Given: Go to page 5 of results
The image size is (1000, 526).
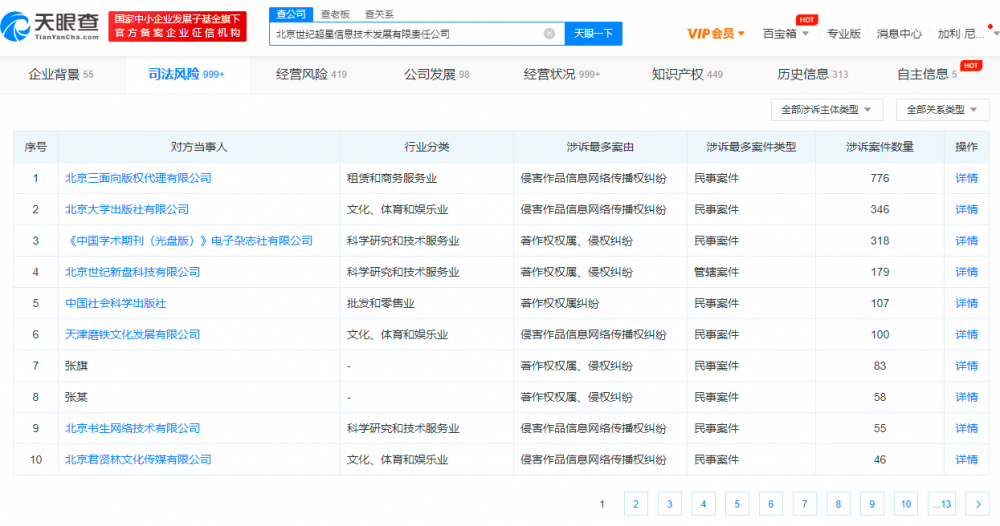Looking at the screenshot, I should click(737, 504).
